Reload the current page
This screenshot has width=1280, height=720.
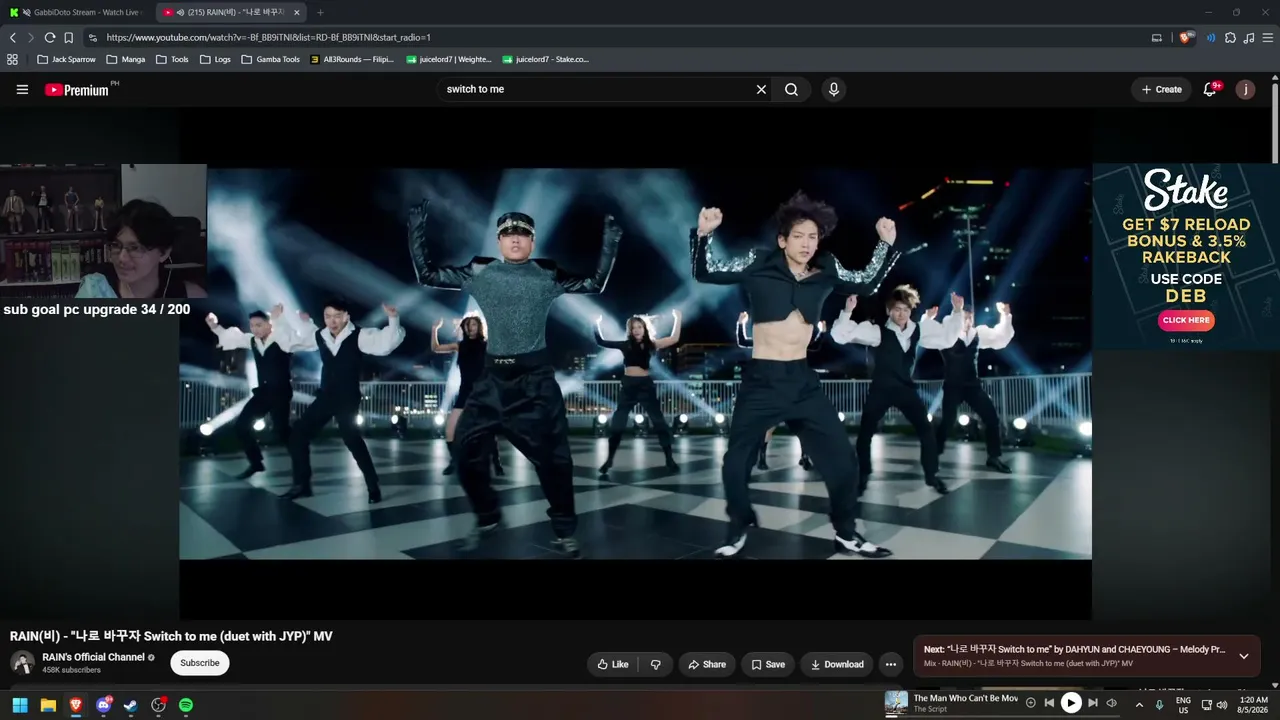[x=49, y=38]
